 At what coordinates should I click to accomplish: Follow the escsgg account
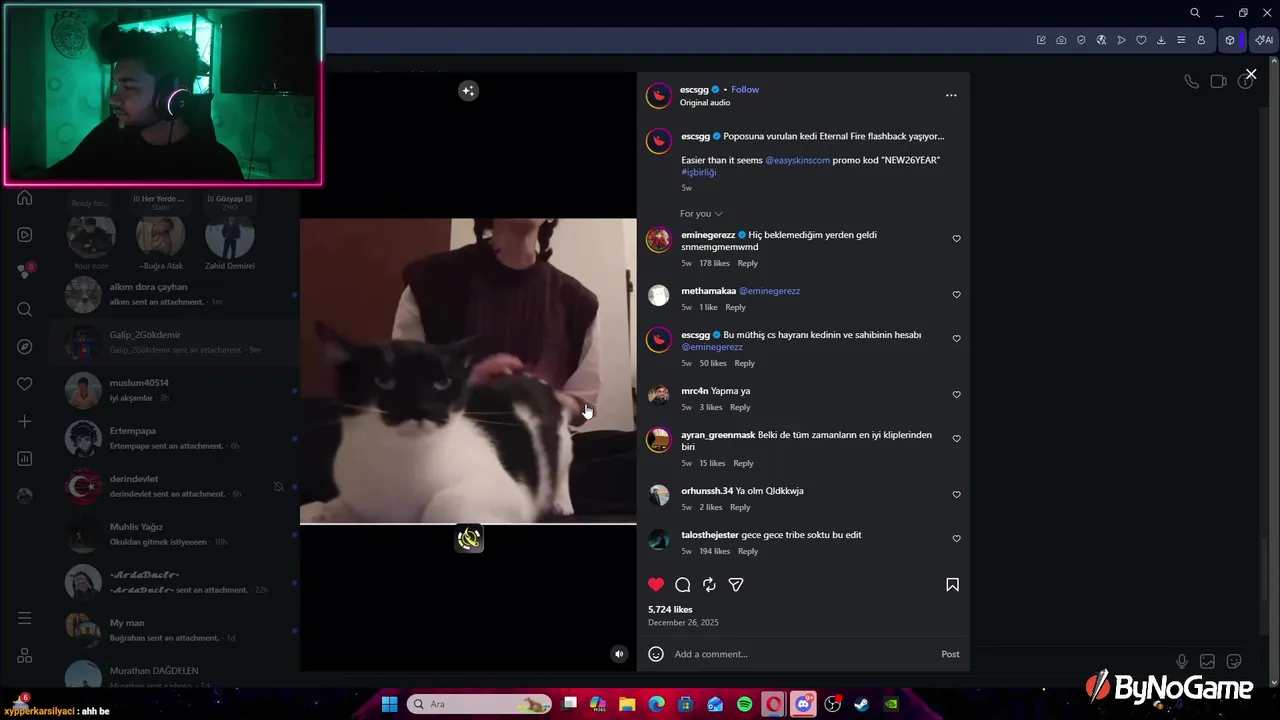[x=745, y=90]
